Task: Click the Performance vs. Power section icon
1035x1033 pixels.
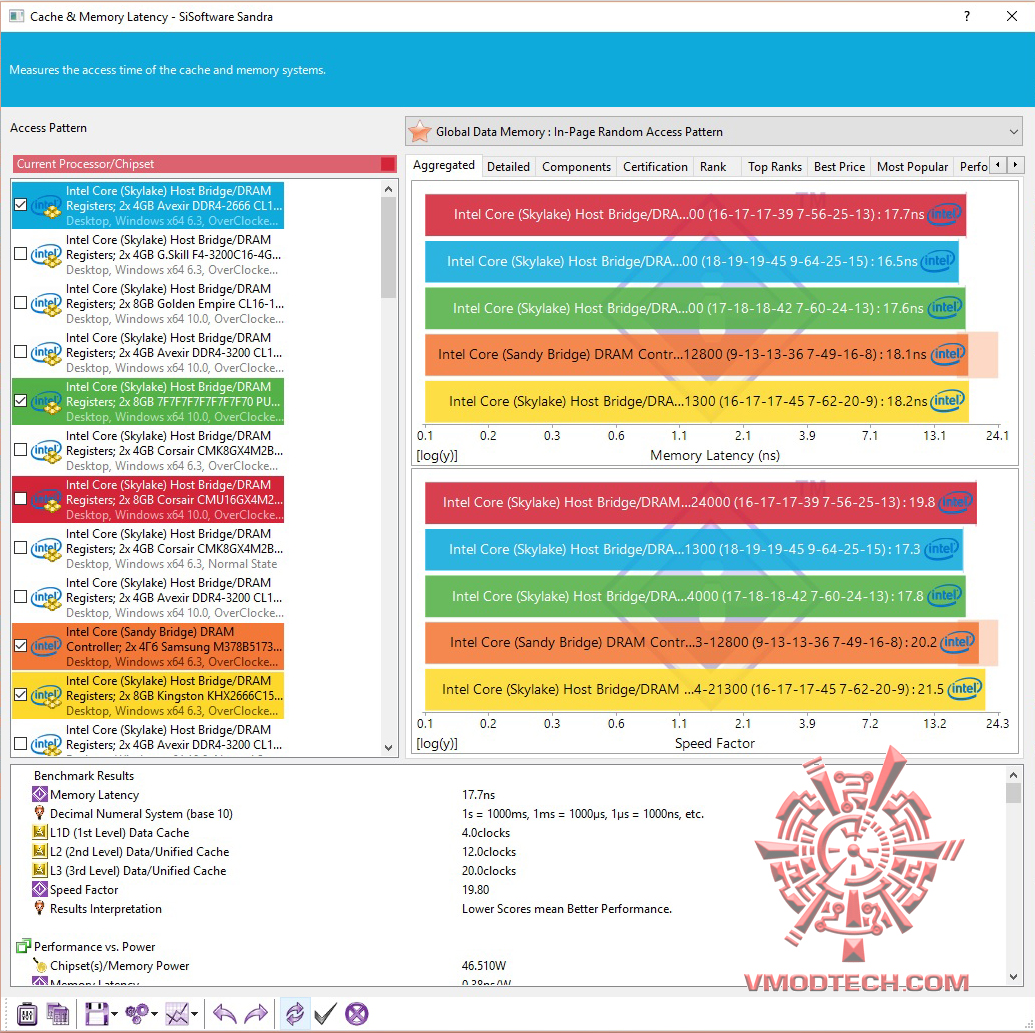Action: tap(24, 947)
